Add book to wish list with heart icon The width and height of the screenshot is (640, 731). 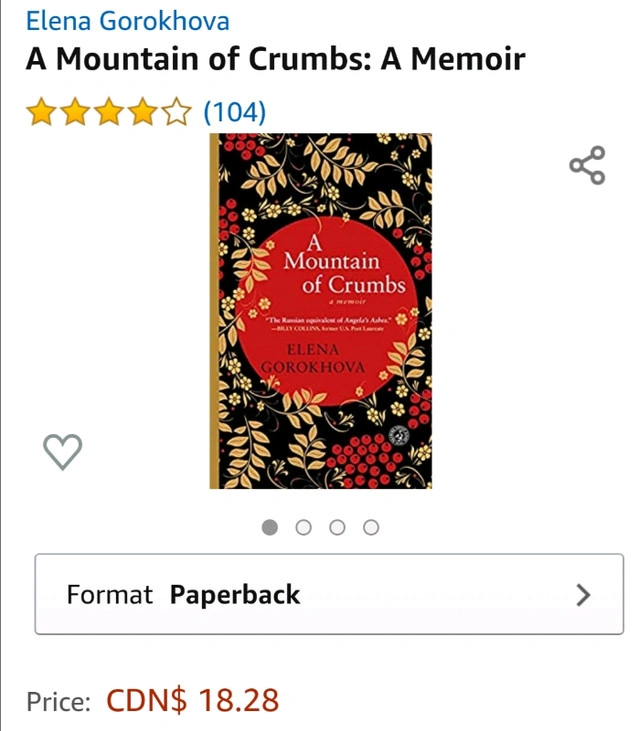coord(62,451)
